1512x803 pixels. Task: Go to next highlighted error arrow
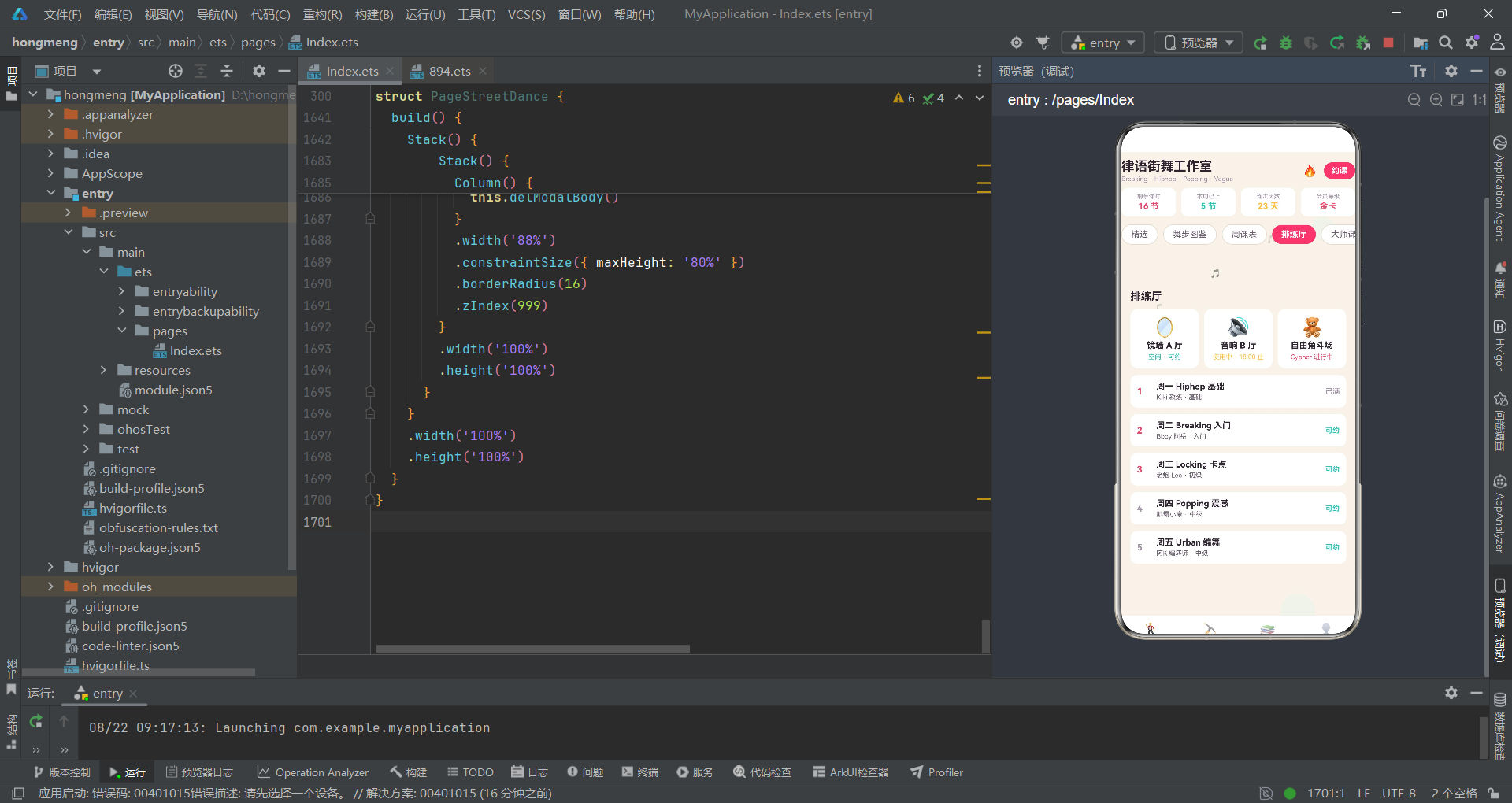tap(980, 98)
